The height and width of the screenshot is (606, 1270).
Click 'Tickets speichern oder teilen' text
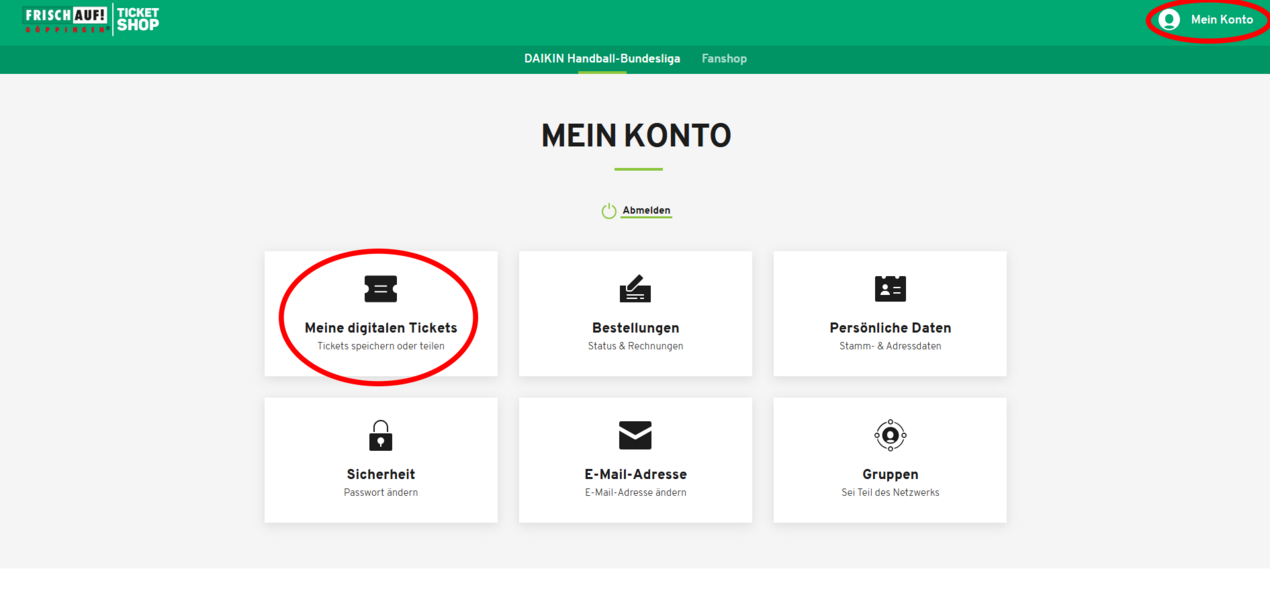(381, 347)
